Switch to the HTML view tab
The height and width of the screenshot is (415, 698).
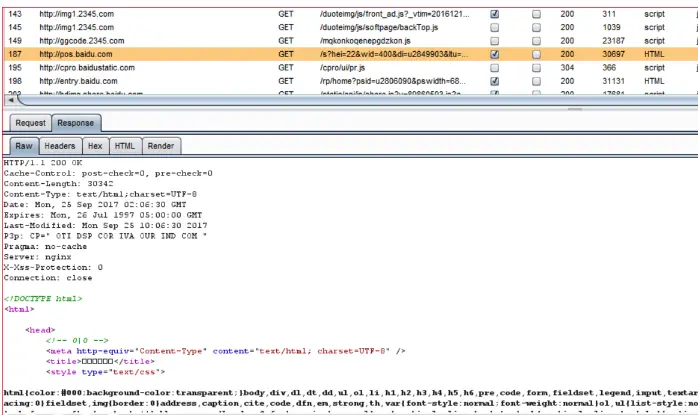click(x=125, y=146)
